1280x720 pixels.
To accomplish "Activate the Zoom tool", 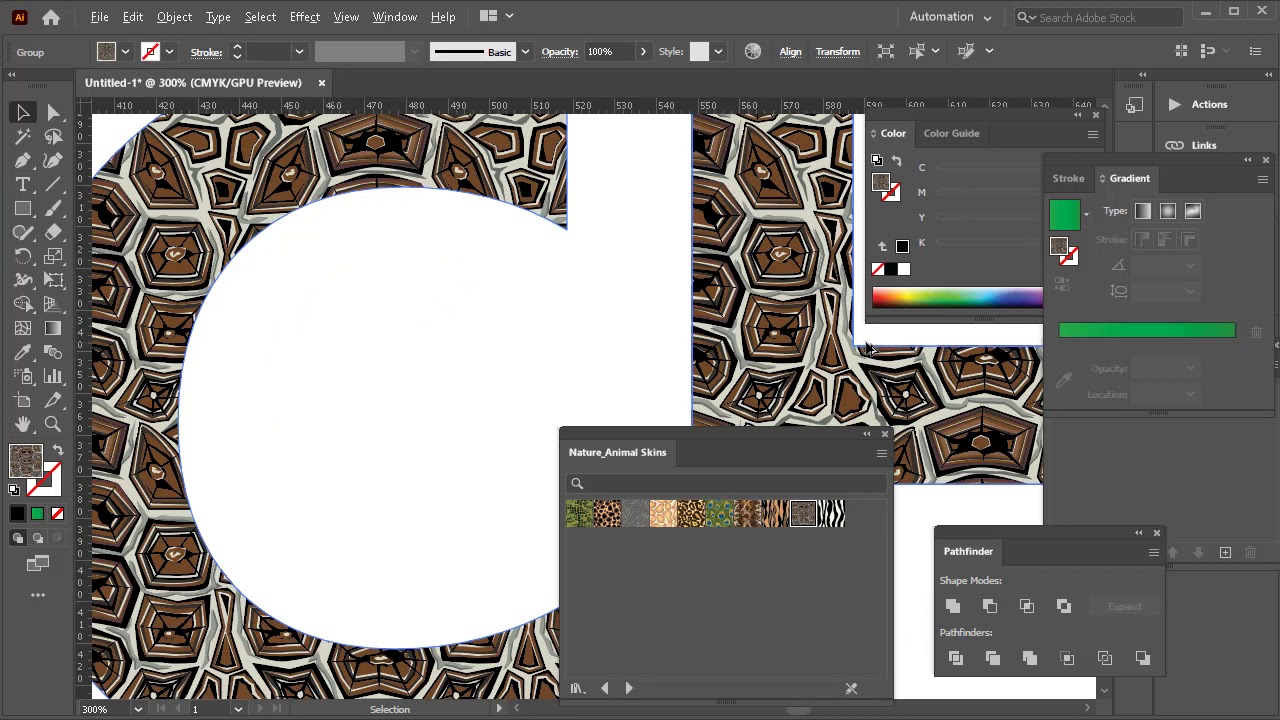I will pyautogui.click(x=53, y=425).
